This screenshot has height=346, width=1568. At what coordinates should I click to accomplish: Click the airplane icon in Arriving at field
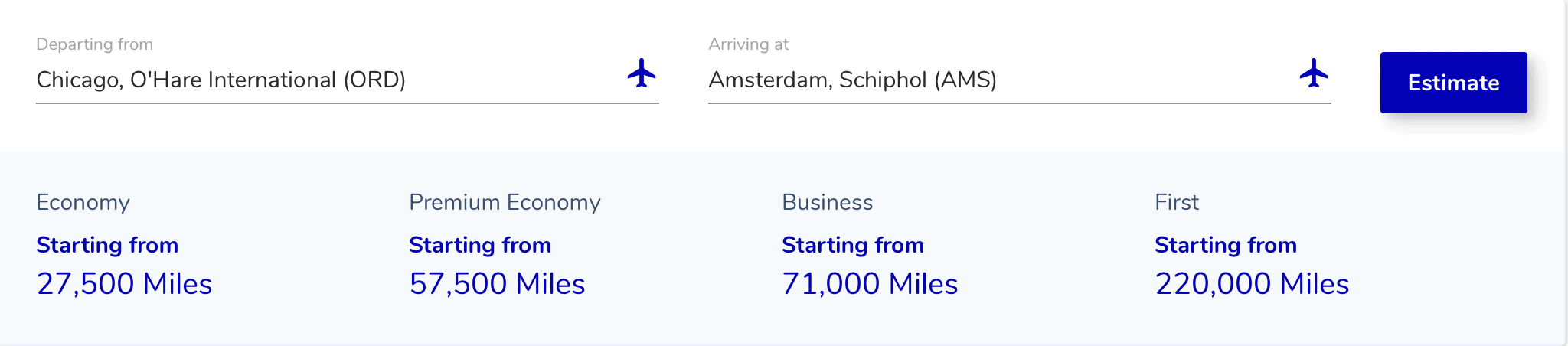coord(1314,73)
